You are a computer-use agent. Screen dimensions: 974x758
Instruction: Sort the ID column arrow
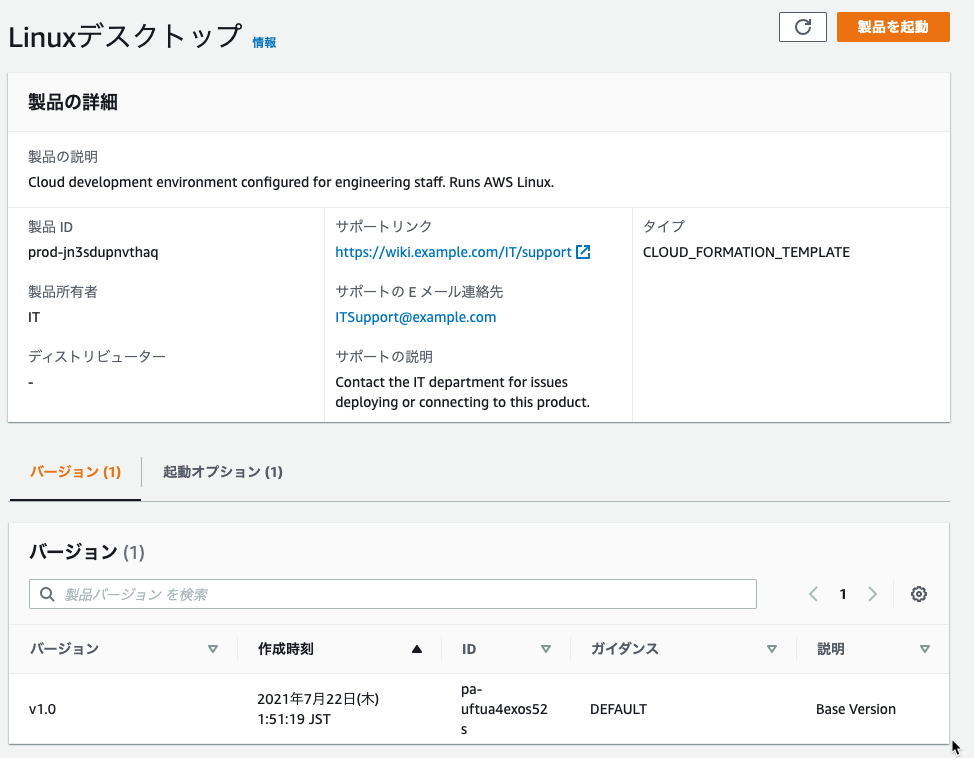pos(545,649)
